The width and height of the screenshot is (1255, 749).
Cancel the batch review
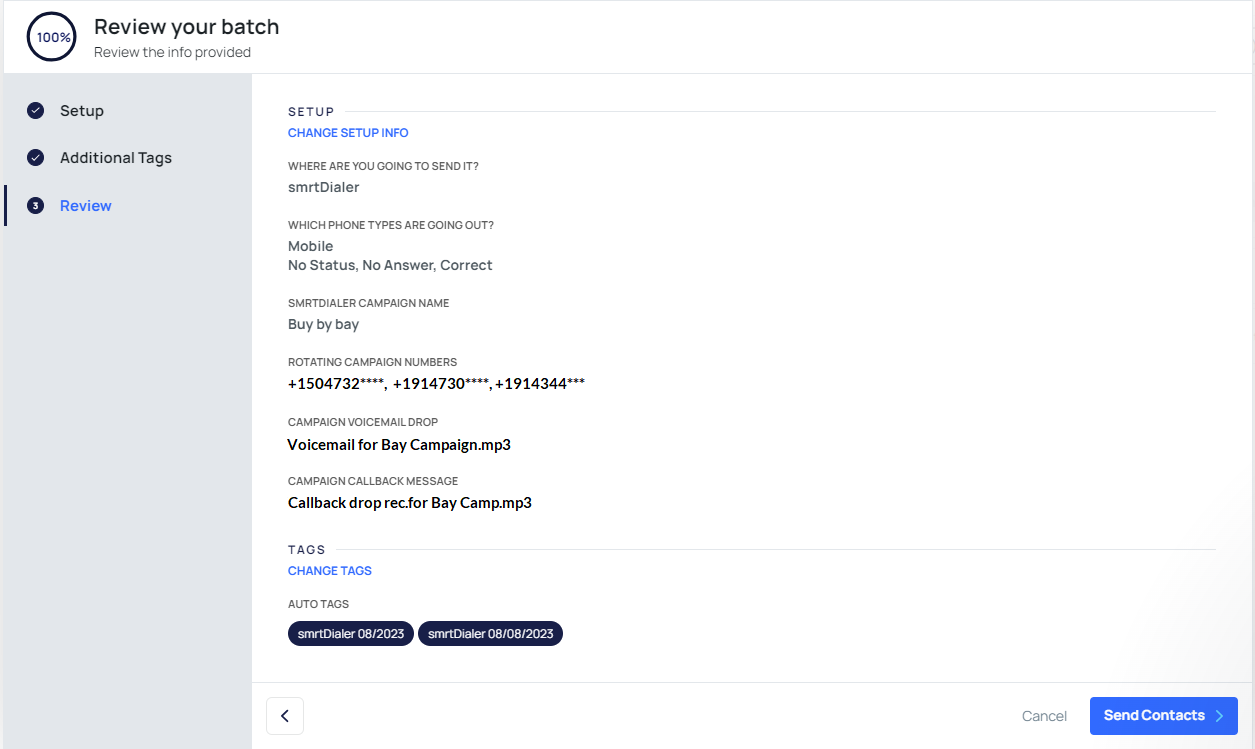click(1044, 716)
